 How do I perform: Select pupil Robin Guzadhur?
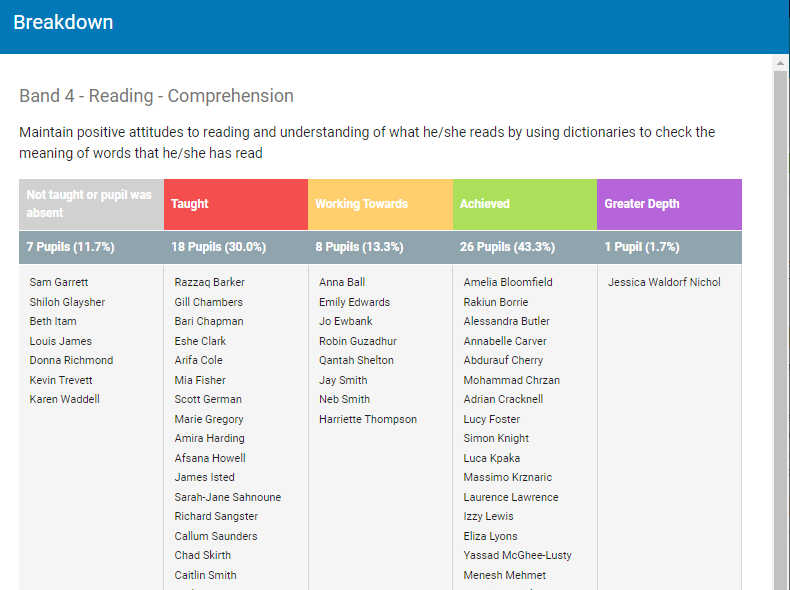point(358,341)
